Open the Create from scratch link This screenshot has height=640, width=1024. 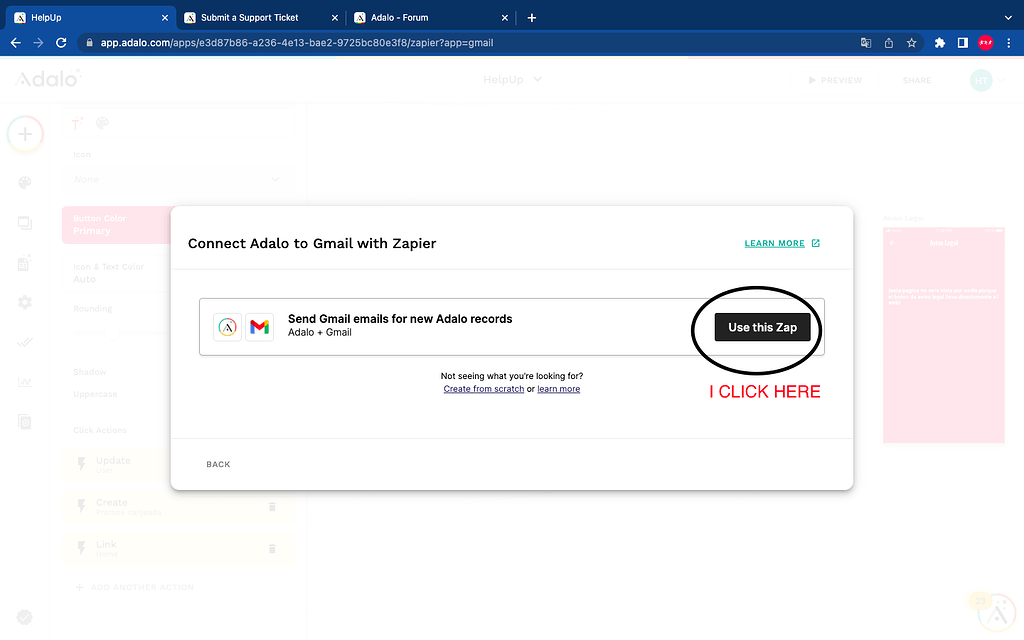483,389
